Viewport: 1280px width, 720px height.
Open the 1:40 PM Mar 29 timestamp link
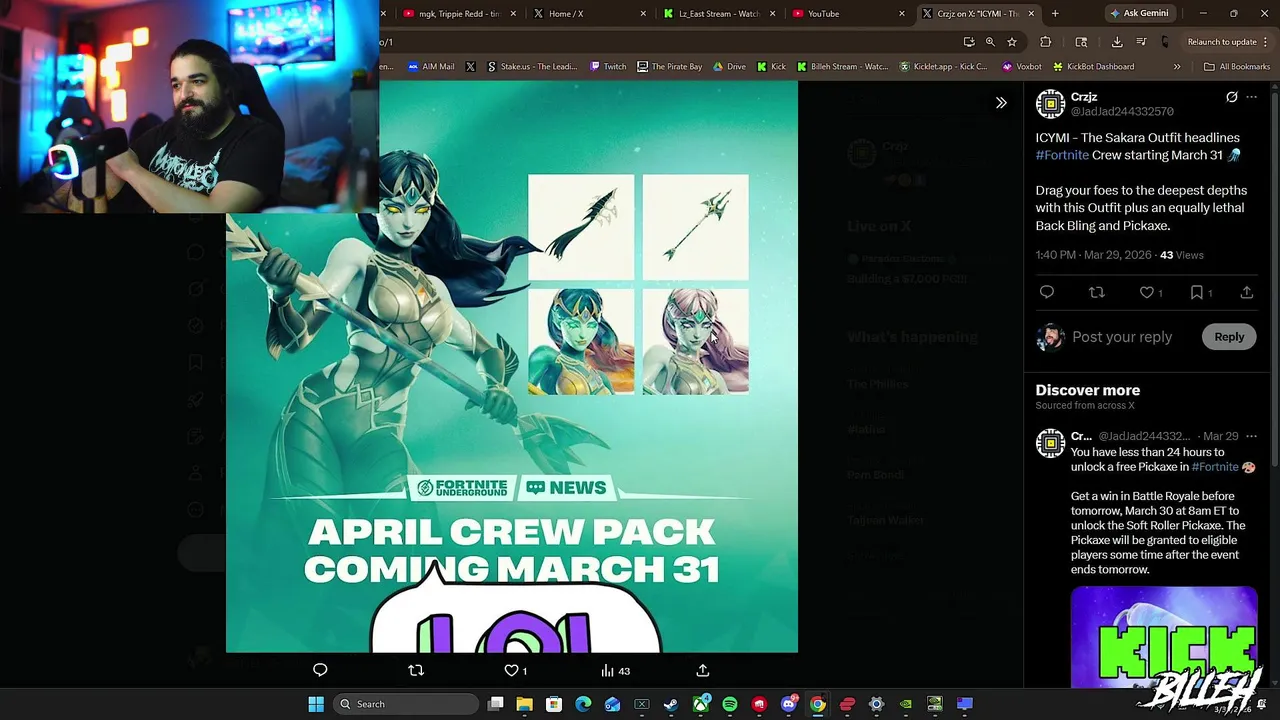(1093, 255)
